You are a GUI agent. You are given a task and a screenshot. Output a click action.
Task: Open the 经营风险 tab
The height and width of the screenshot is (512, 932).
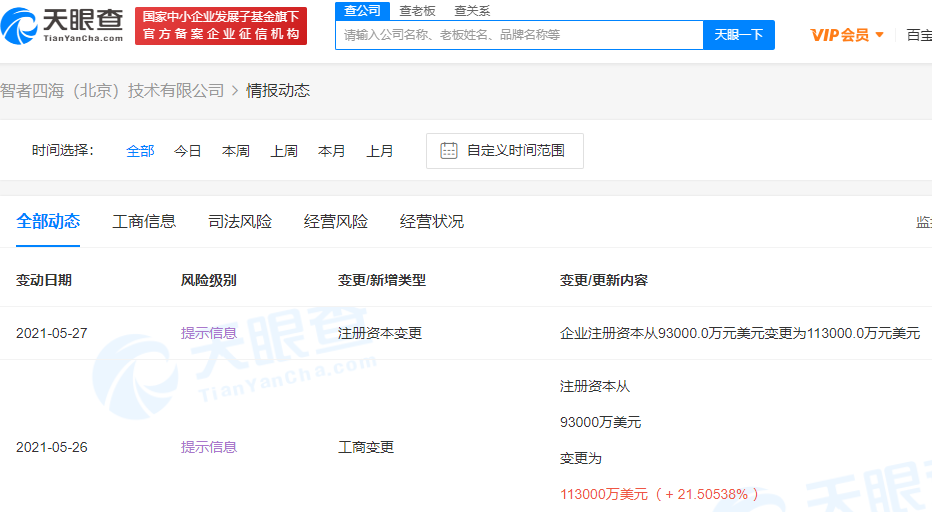[336, 222]
